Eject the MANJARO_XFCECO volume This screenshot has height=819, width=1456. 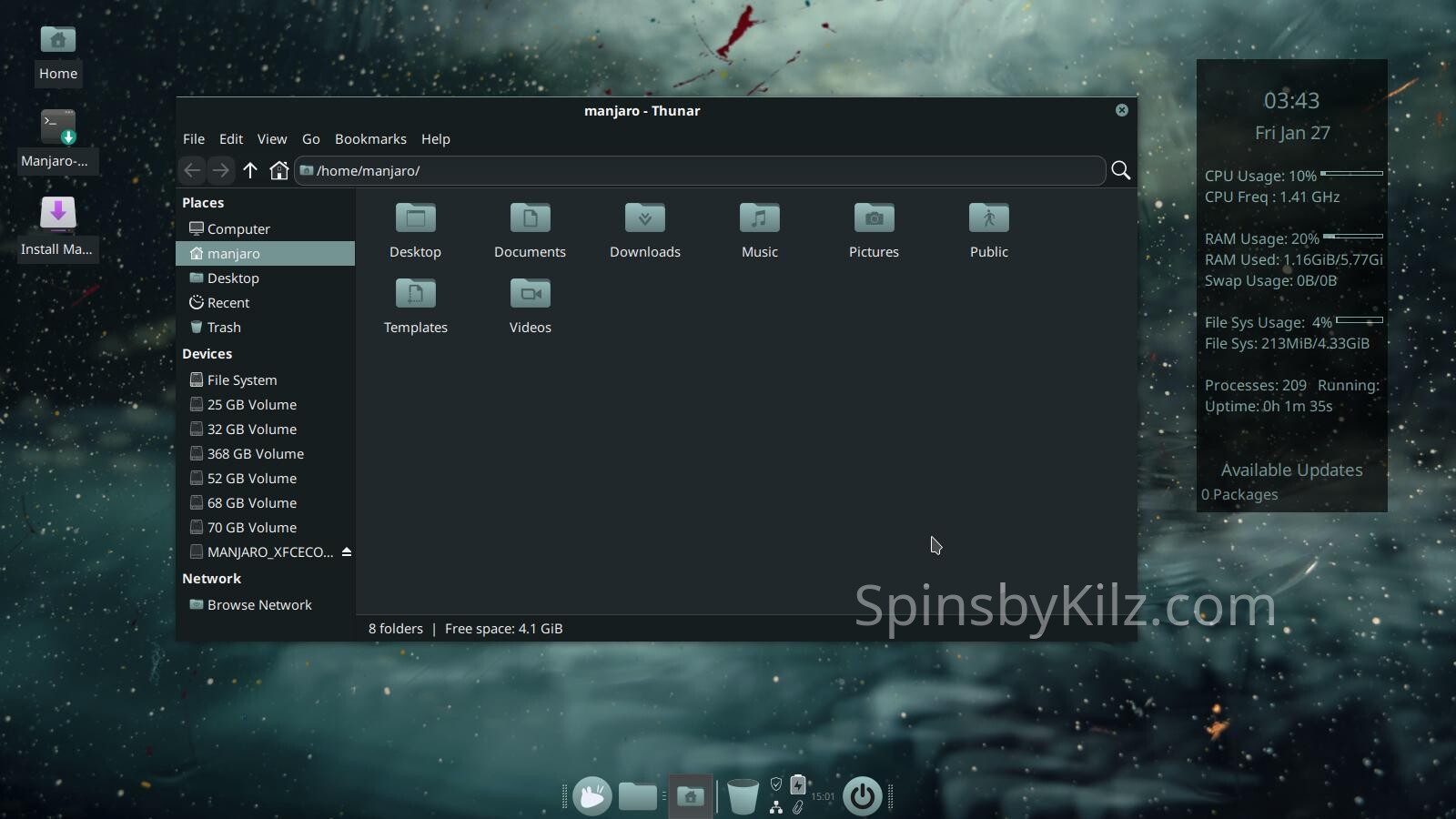point(347,552)
